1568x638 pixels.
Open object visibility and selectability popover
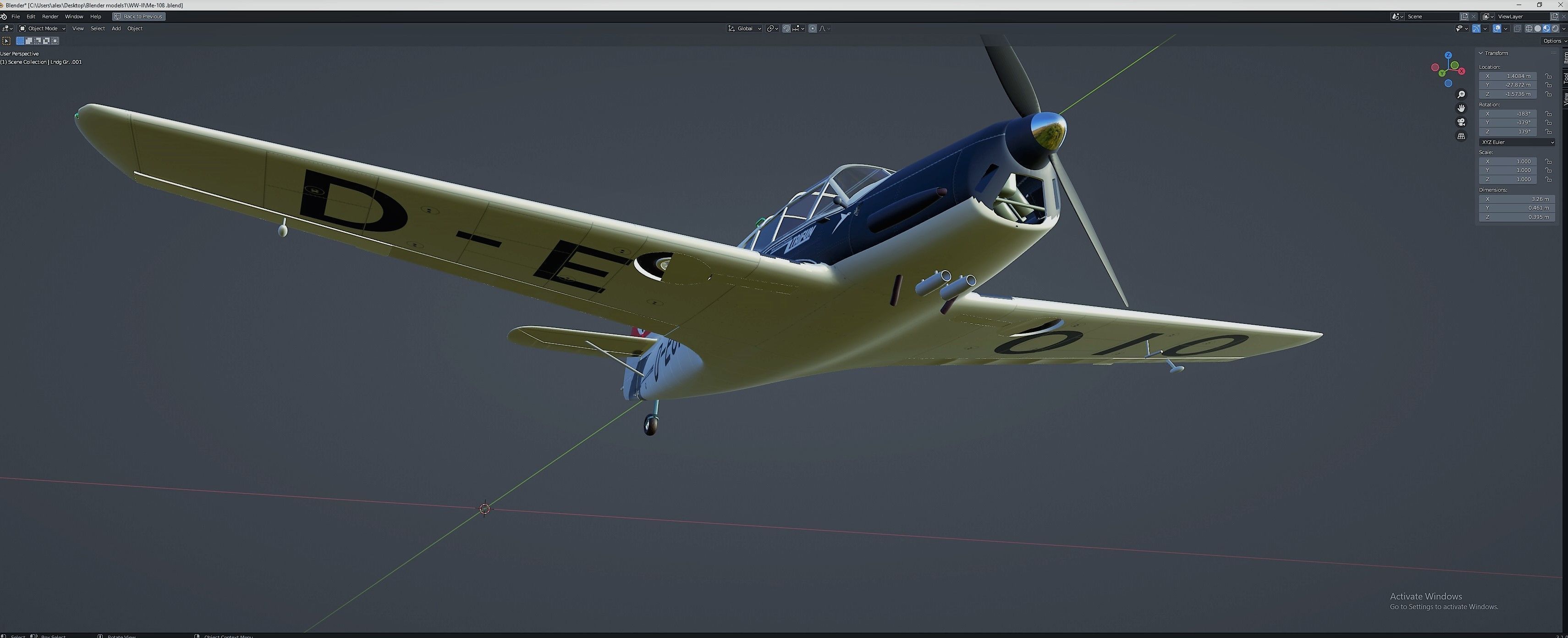point(1463,28)
